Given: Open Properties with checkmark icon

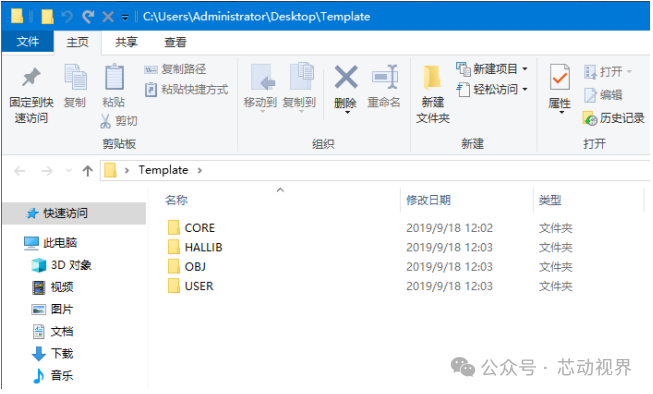Looking at the screenshot, I should point(559,77).
